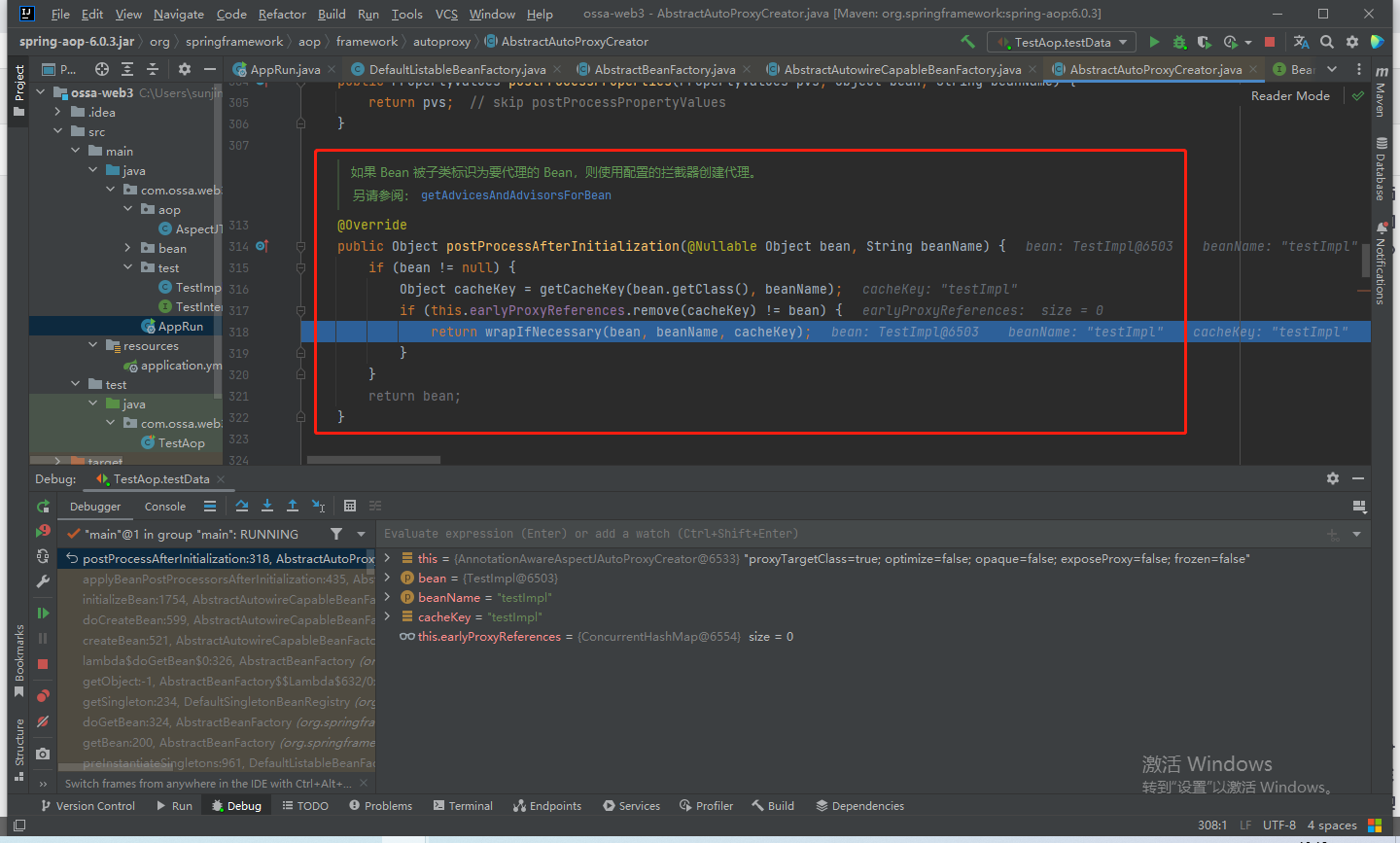This screenshot has height=843, width=1400.
Task: Hide the Project panel with minus icon
Action: pyautogui.click(x=209, y=69)
